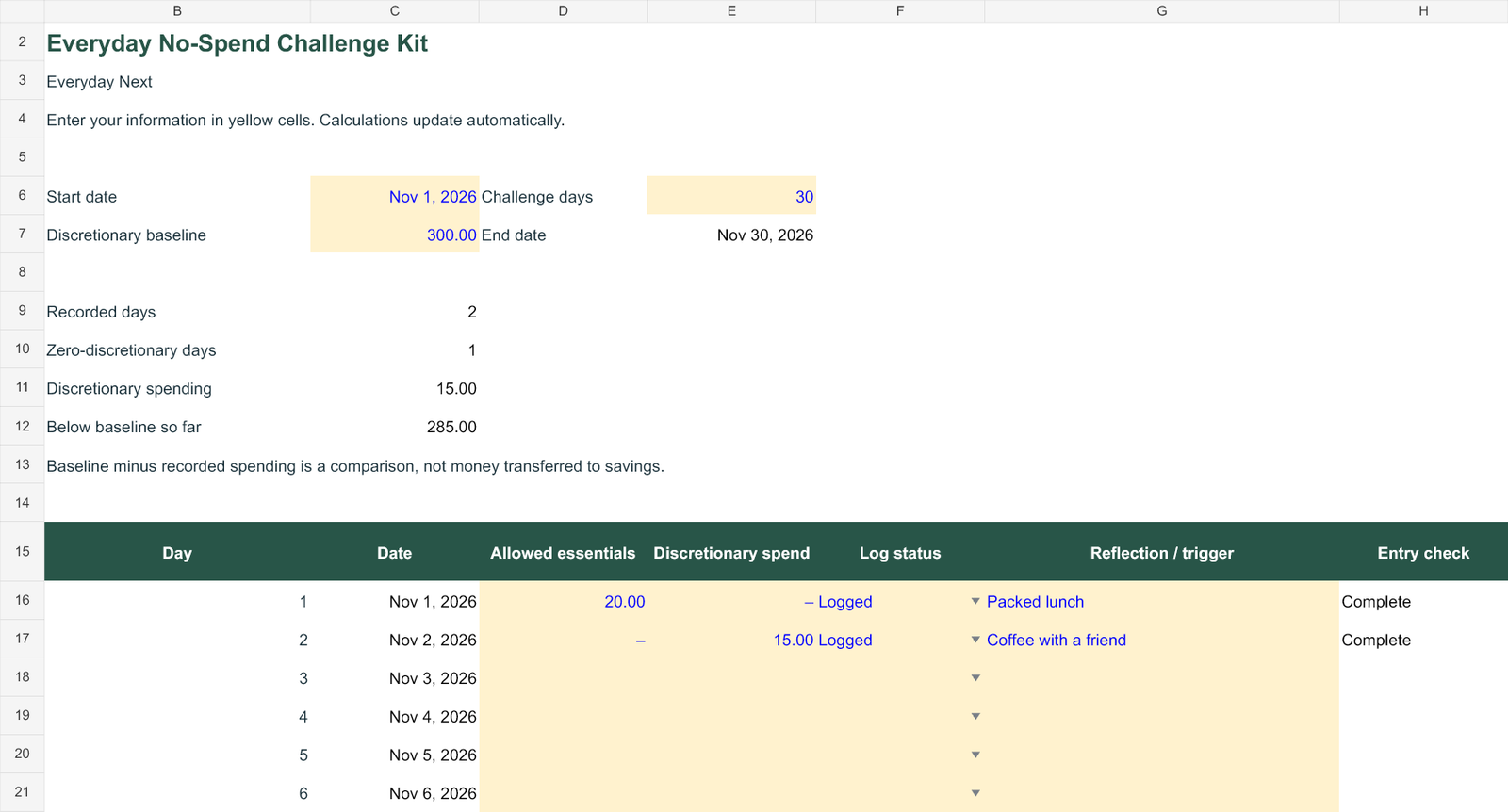
Task: Click the Reflection cell for Nov 4 row
Action: [1162, 717]
